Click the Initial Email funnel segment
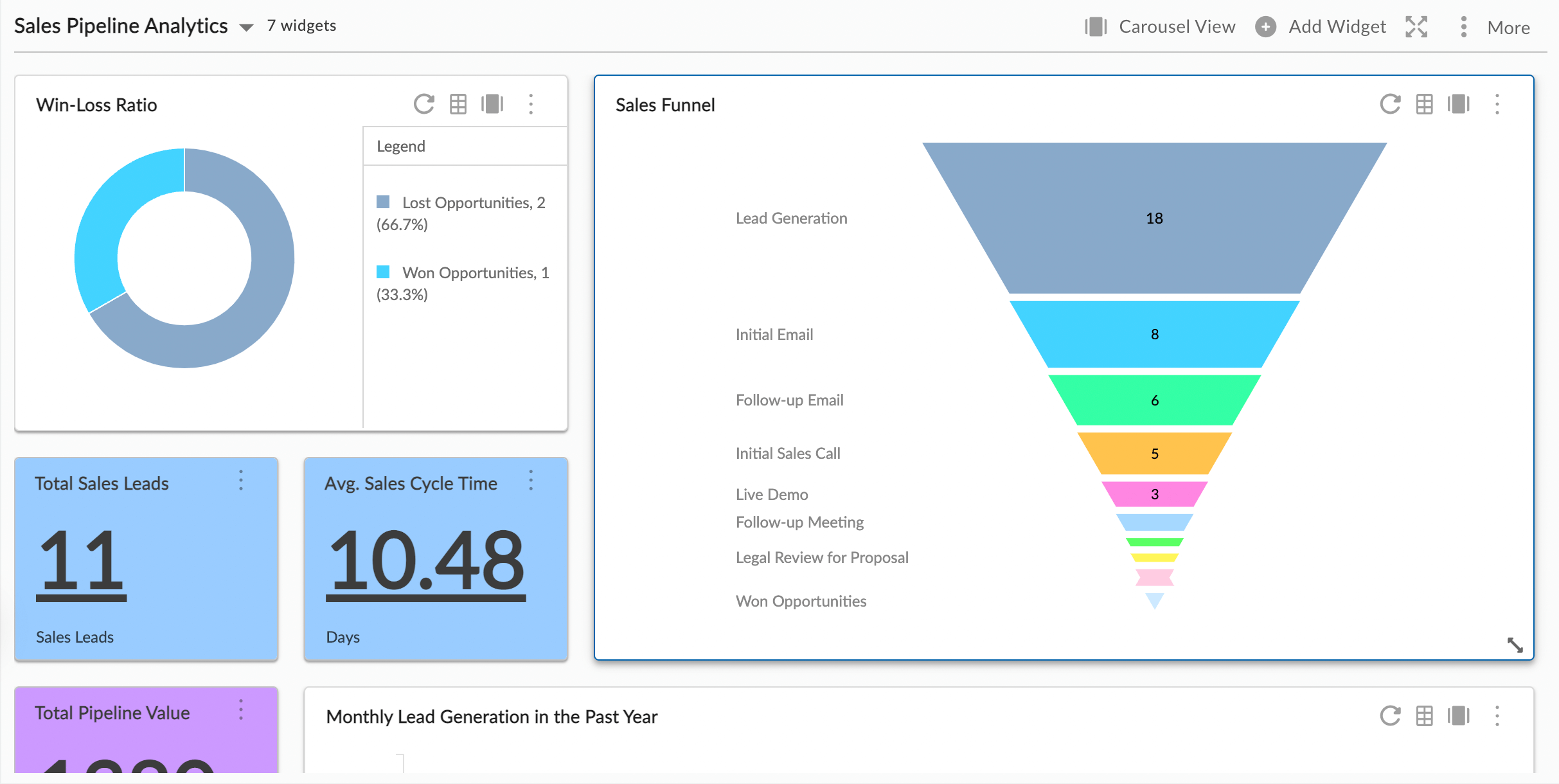 tap(1155, 334)
